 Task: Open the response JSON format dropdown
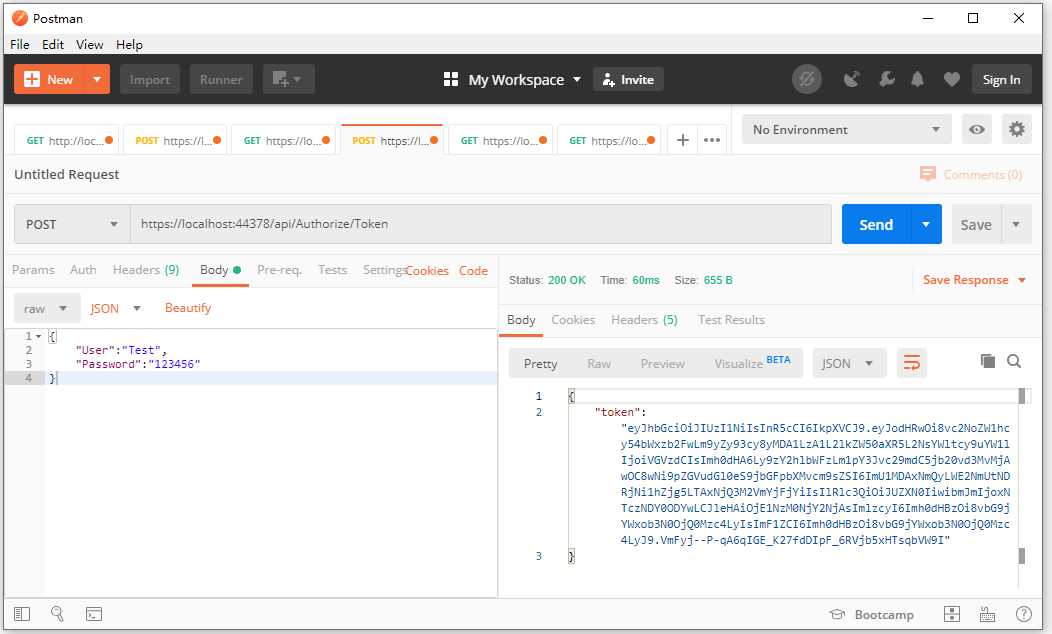click(849, 364)
